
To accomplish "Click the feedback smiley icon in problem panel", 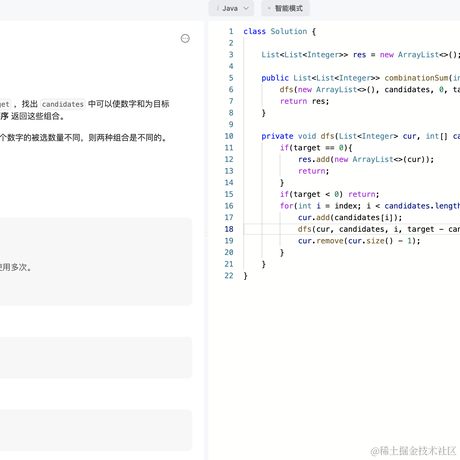I will pos(185,39).
